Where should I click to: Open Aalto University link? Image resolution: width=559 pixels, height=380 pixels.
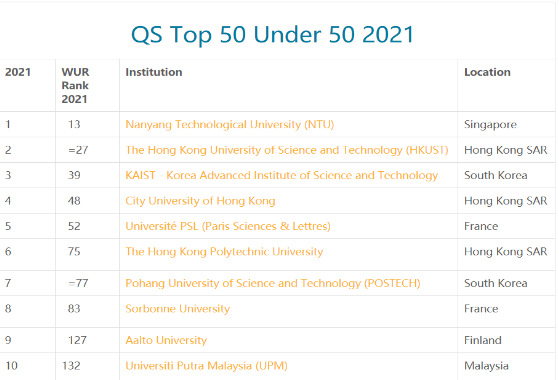[166, 340]
